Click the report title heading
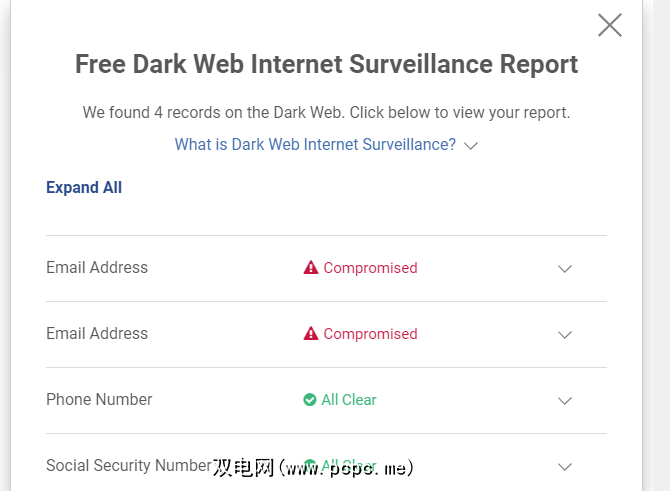Image resolution: width=670 pixels, height=491 pixels. click(x=327, y=65)
